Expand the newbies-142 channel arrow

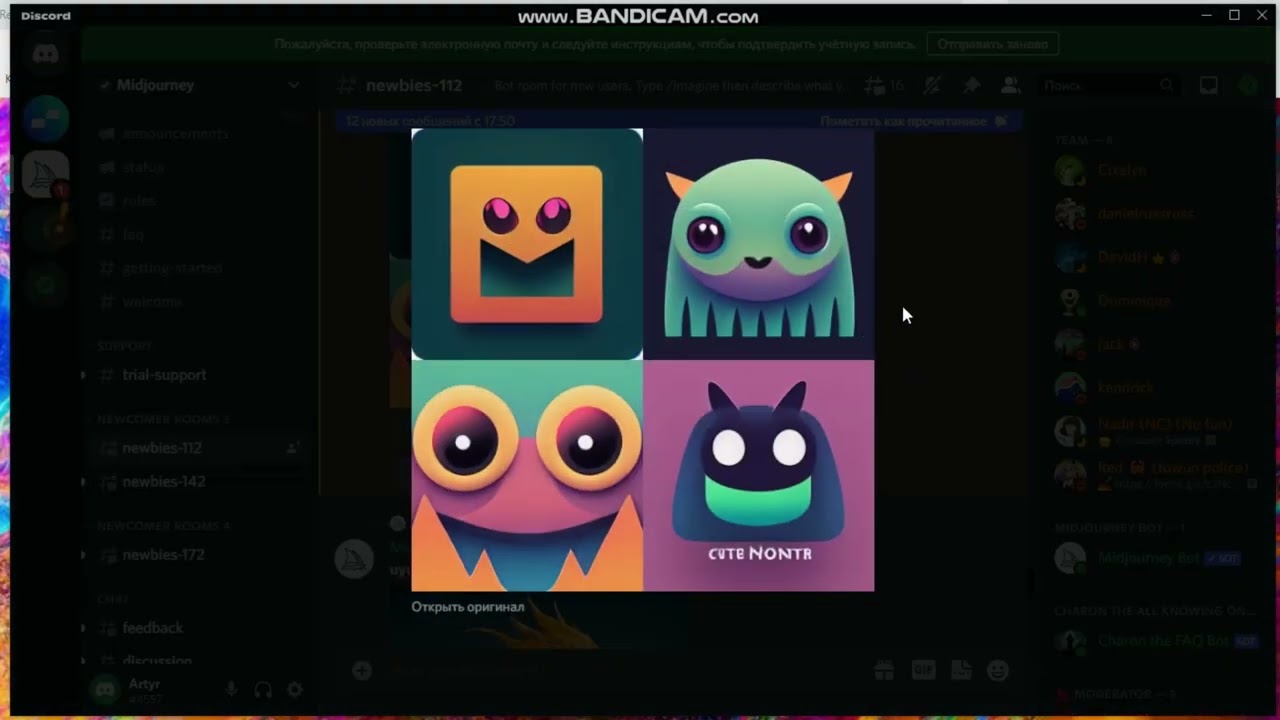click(83, 482)
